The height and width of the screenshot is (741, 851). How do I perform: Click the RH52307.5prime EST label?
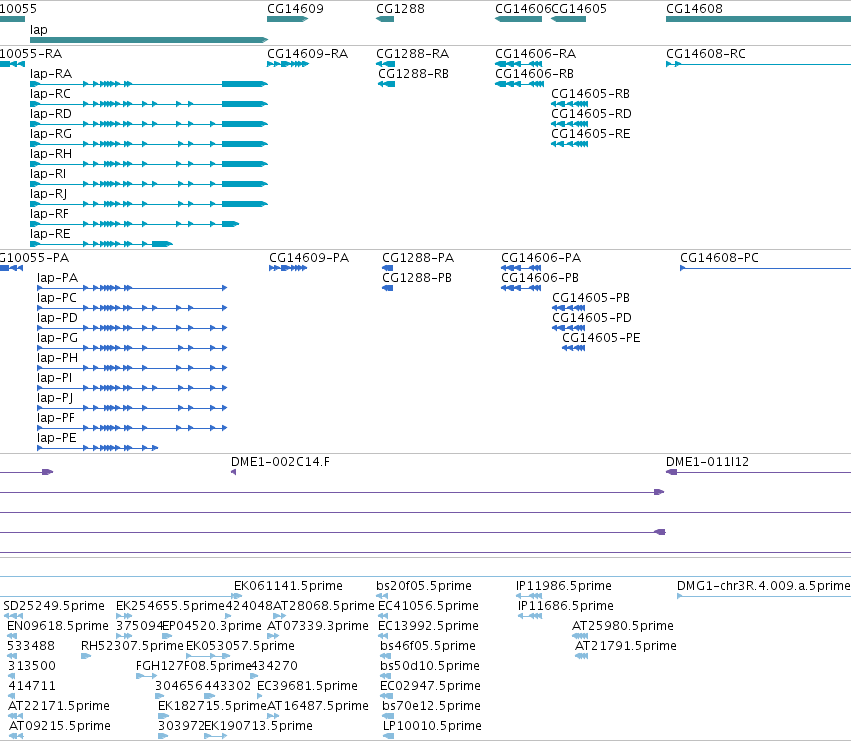tap(132, 647)
